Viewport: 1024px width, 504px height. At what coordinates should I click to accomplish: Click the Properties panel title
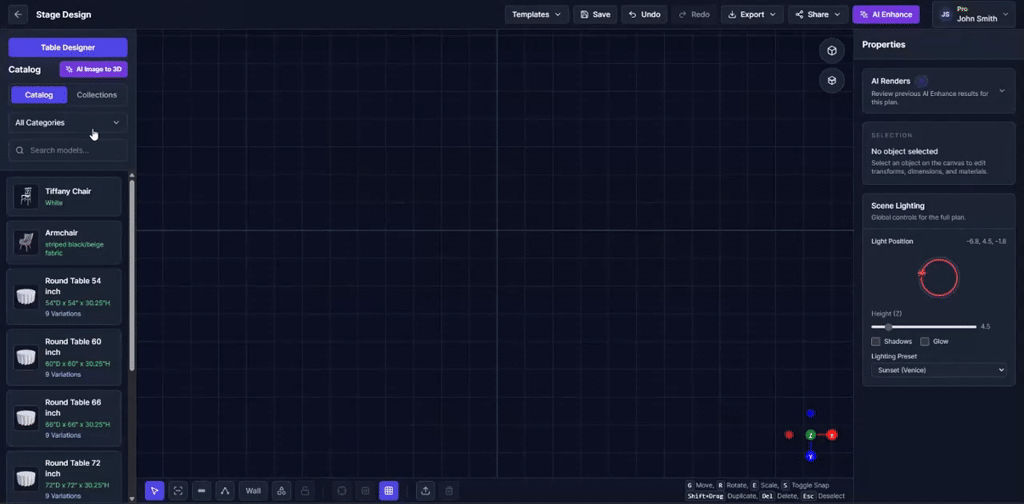click(884, 44)
